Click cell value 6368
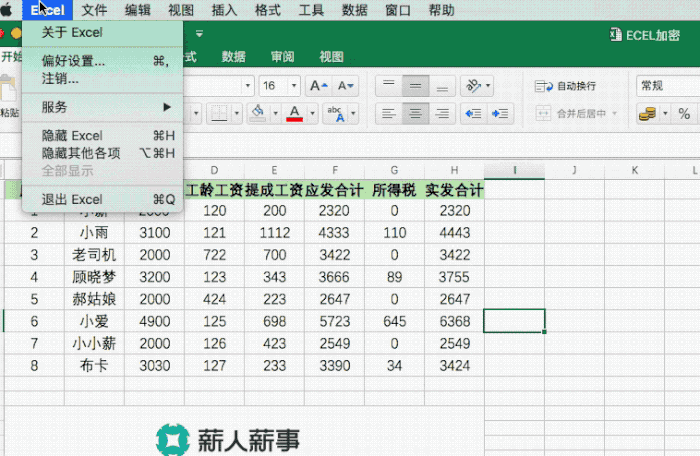The image size is (700, 456). point(454,321)
